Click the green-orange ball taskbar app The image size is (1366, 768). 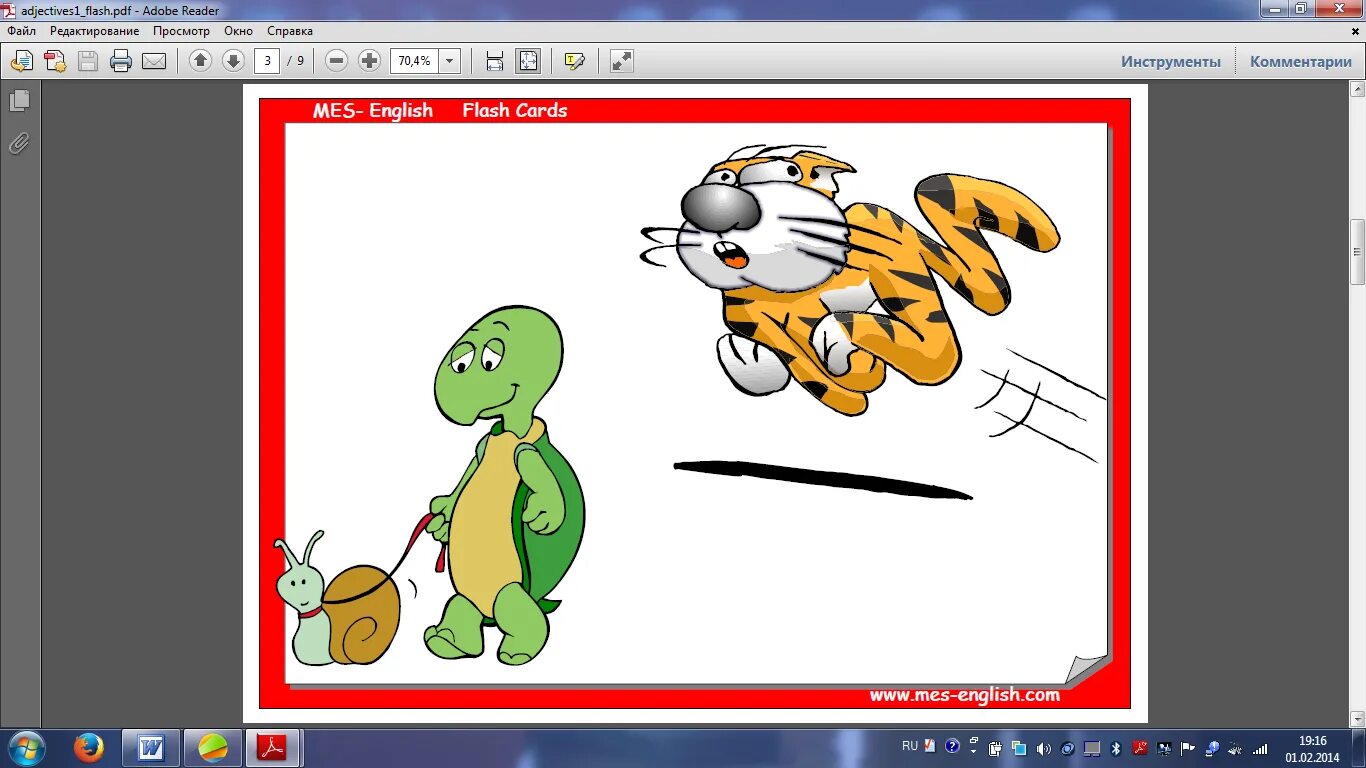point(213,748)
